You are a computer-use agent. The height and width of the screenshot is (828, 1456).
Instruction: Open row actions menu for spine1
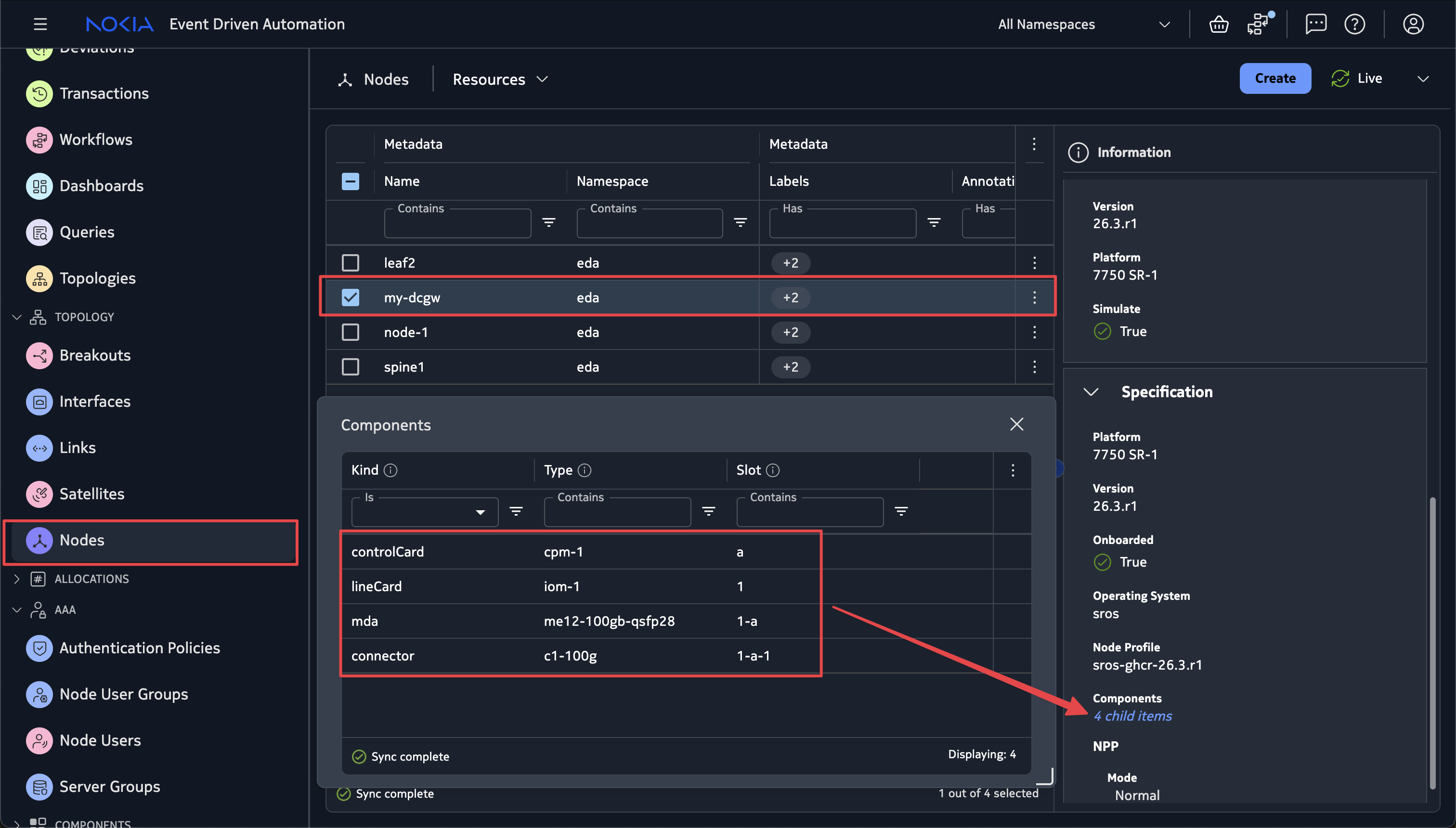tap(1034, 367)
